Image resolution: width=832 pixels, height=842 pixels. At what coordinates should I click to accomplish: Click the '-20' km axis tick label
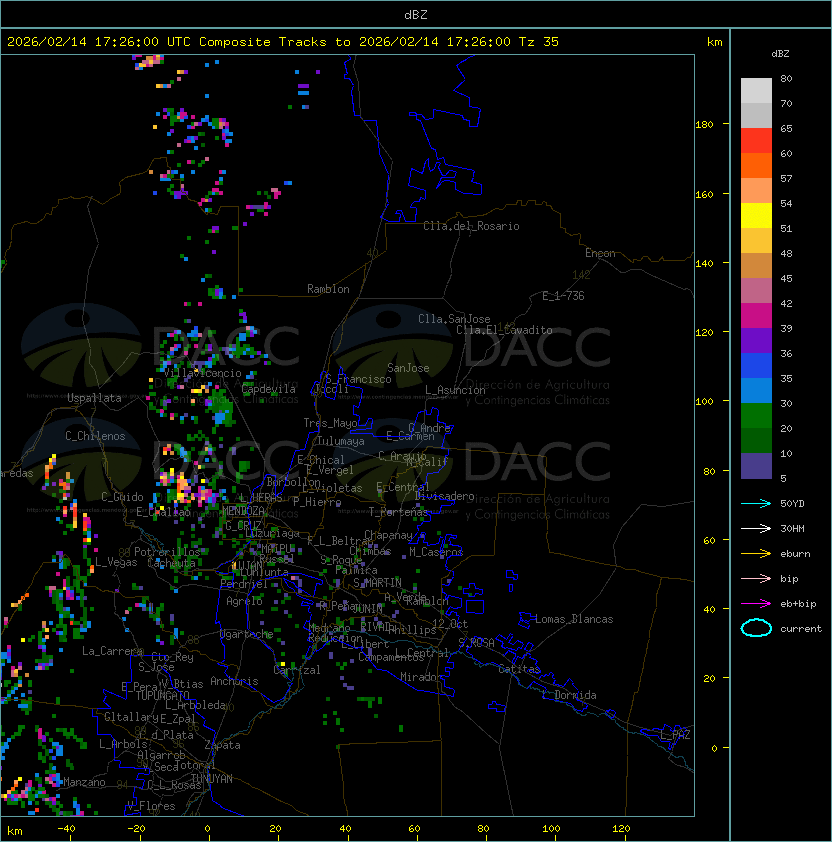click(x=136, y=829)
